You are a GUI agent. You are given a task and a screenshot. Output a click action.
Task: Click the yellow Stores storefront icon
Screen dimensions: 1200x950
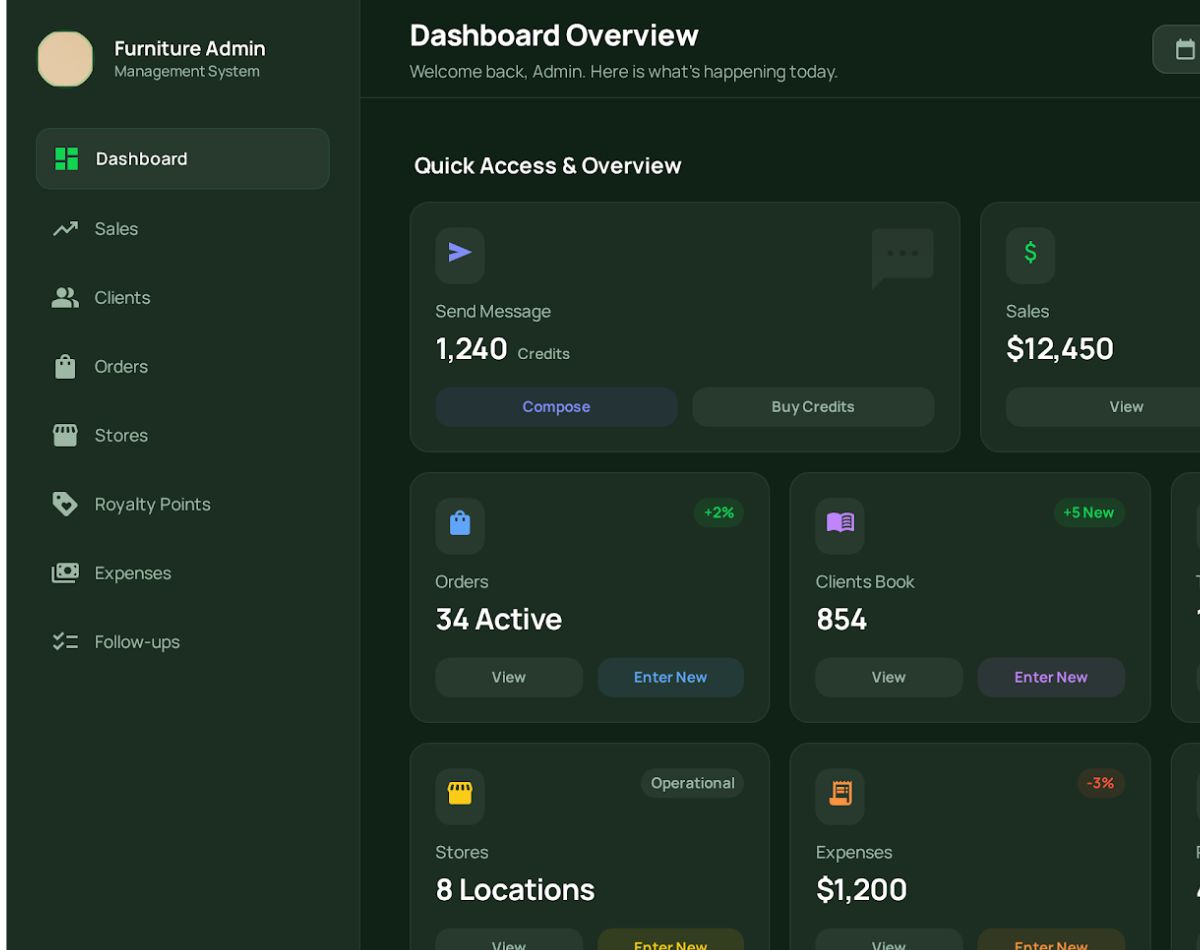click(x=460, y=794)
